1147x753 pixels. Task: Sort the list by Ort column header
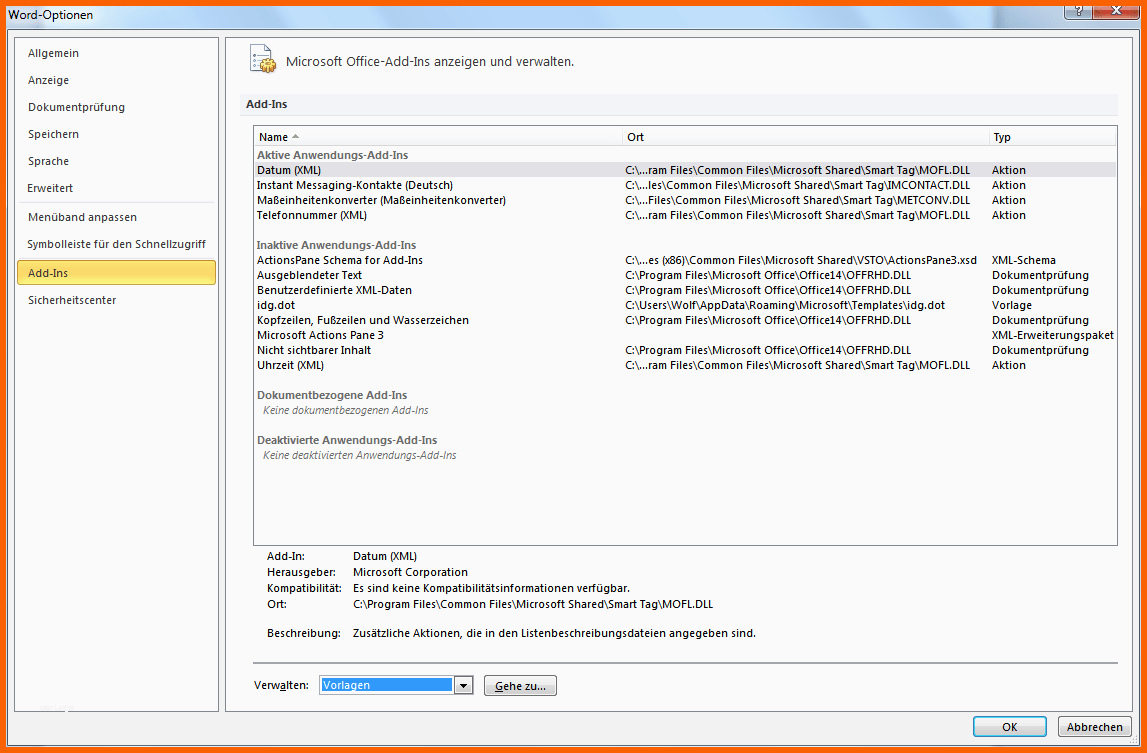tap(805, 137)
